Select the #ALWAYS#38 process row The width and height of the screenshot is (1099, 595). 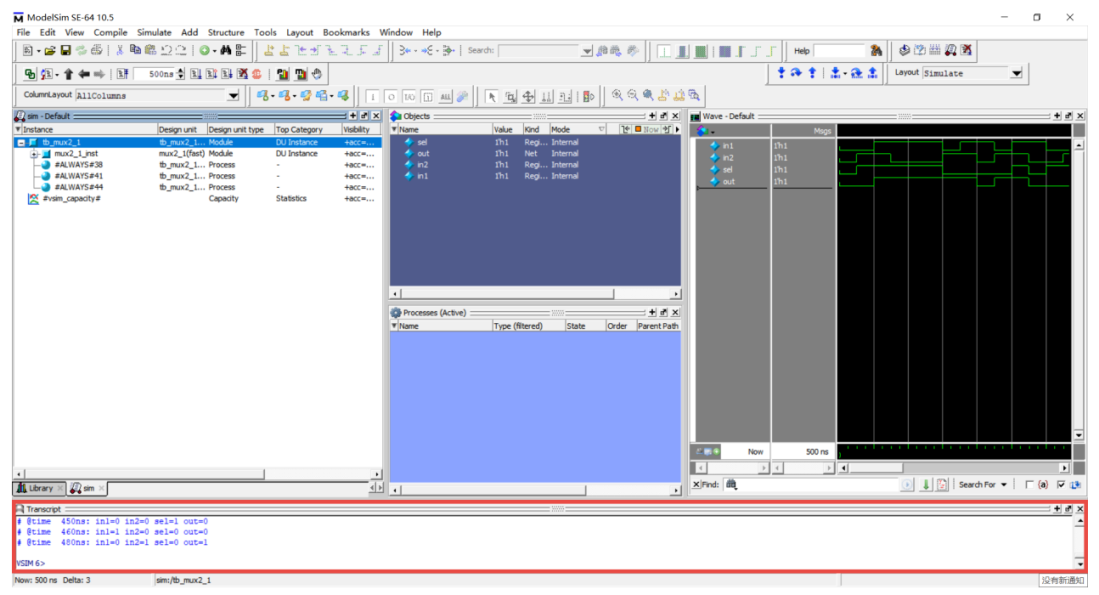click(x=198, y=165)
